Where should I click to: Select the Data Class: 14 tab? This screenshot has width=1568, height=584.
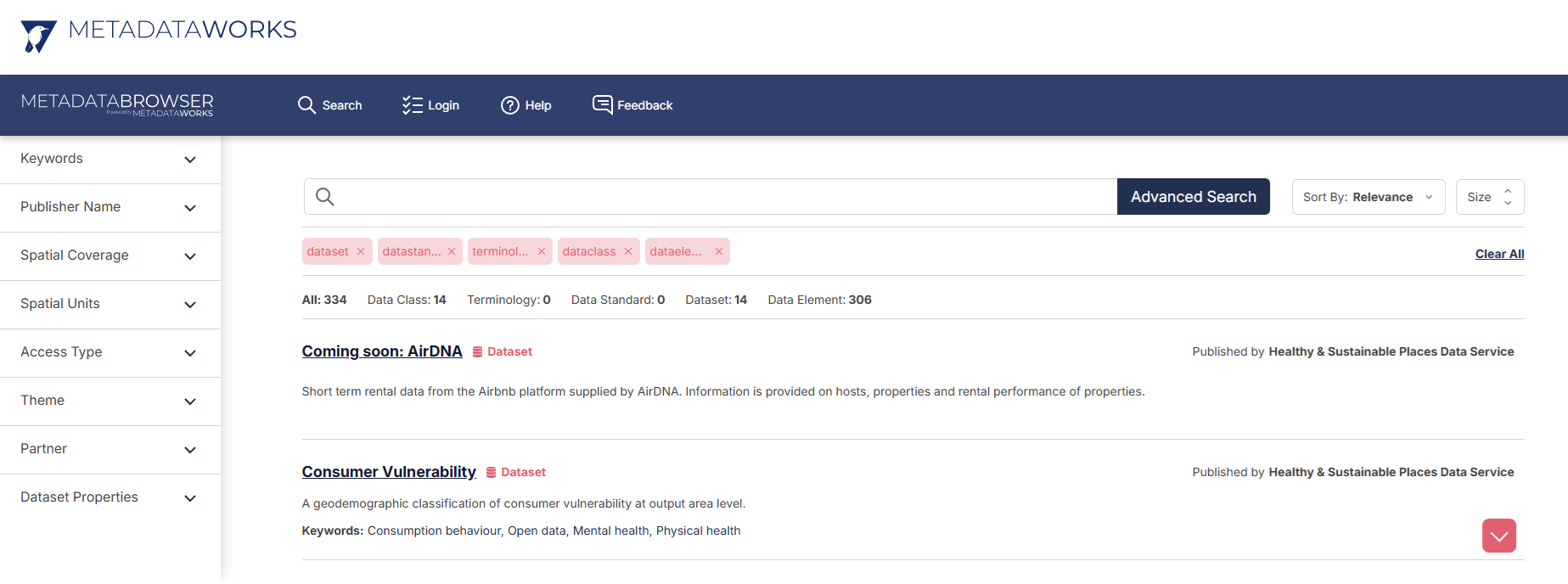(x=407, y=300)
